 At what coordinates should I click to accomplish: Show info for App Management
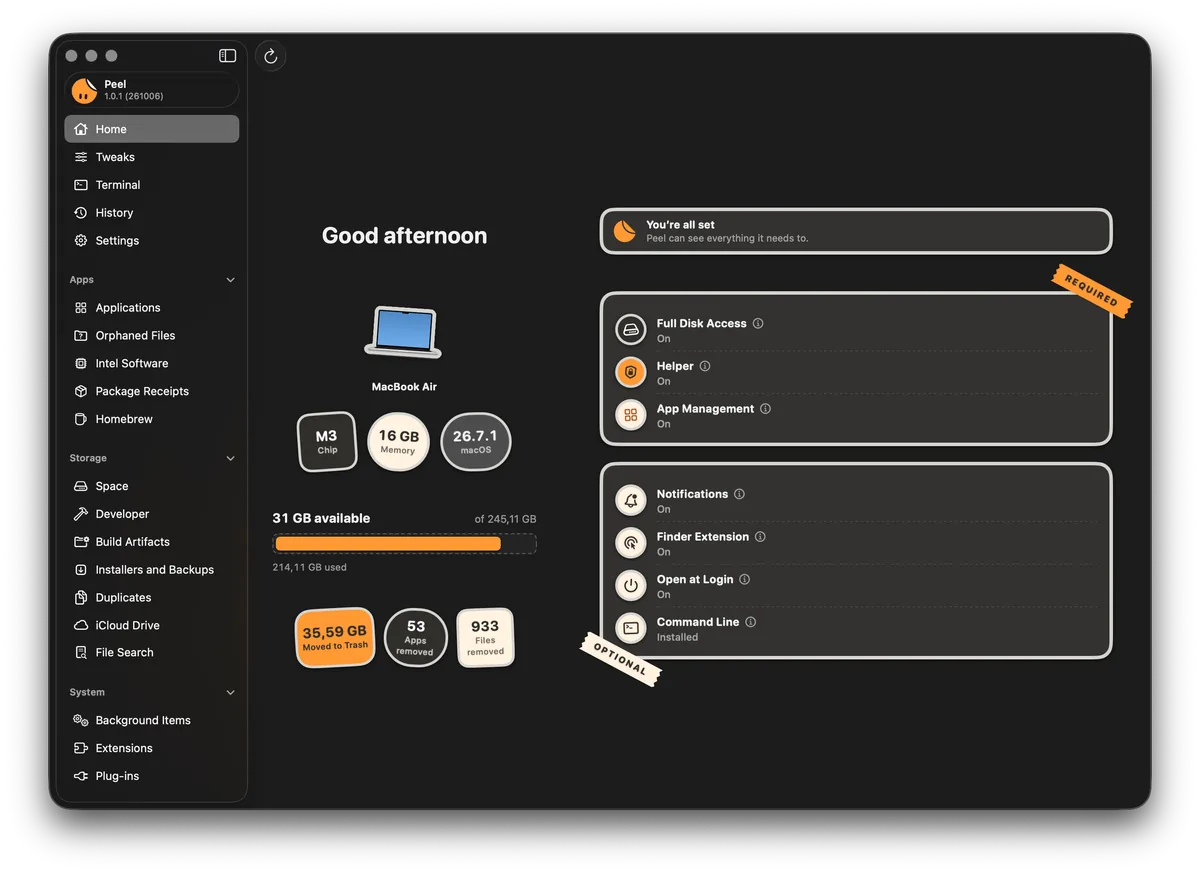point(766,409)
